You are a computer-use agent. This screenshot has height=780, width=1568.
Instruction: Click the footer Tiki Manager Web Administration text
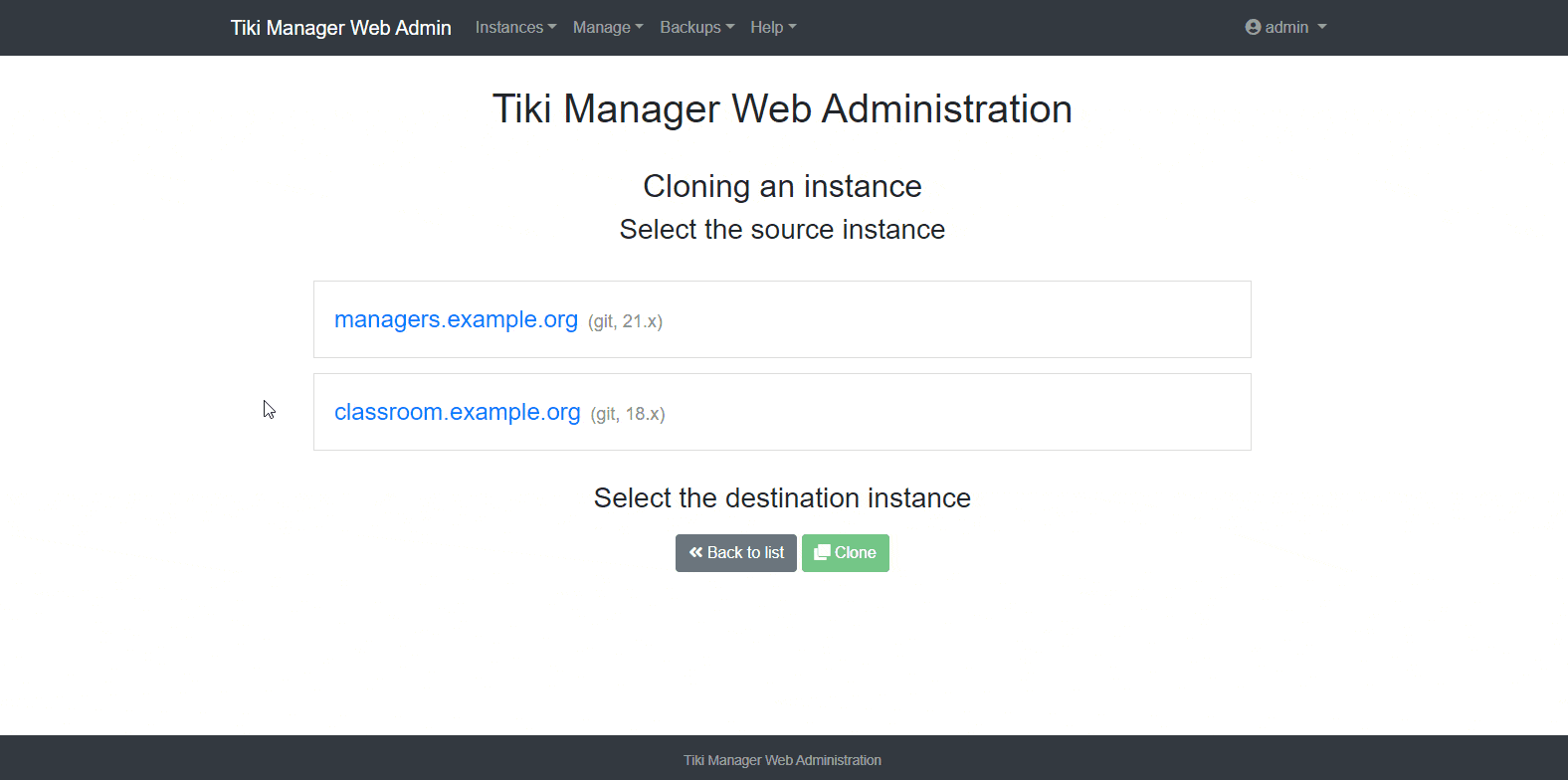click(783, 760)
